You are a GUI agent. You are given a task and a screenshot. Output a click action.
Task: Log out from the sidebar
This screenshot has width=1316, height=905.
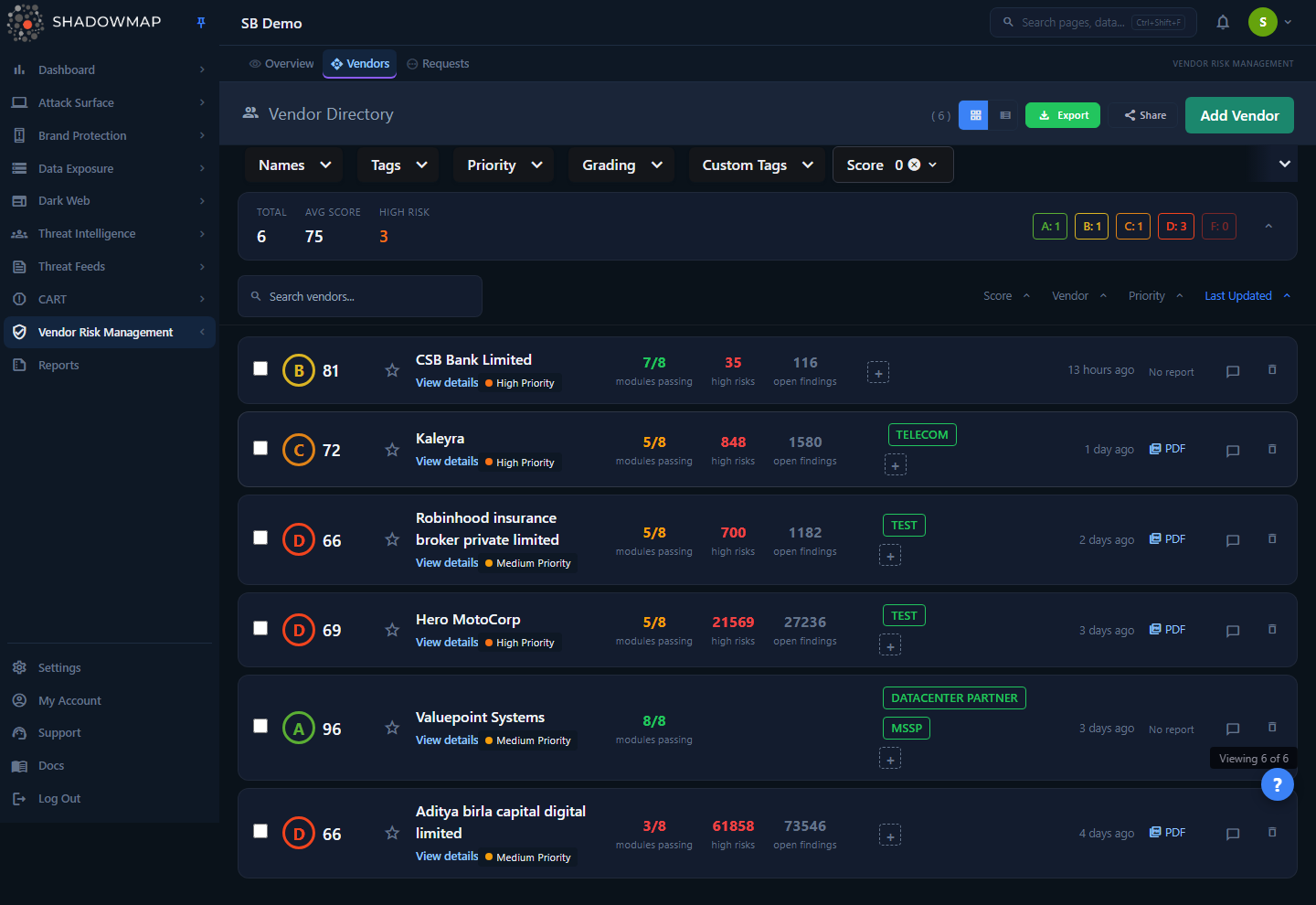point(110,799)
